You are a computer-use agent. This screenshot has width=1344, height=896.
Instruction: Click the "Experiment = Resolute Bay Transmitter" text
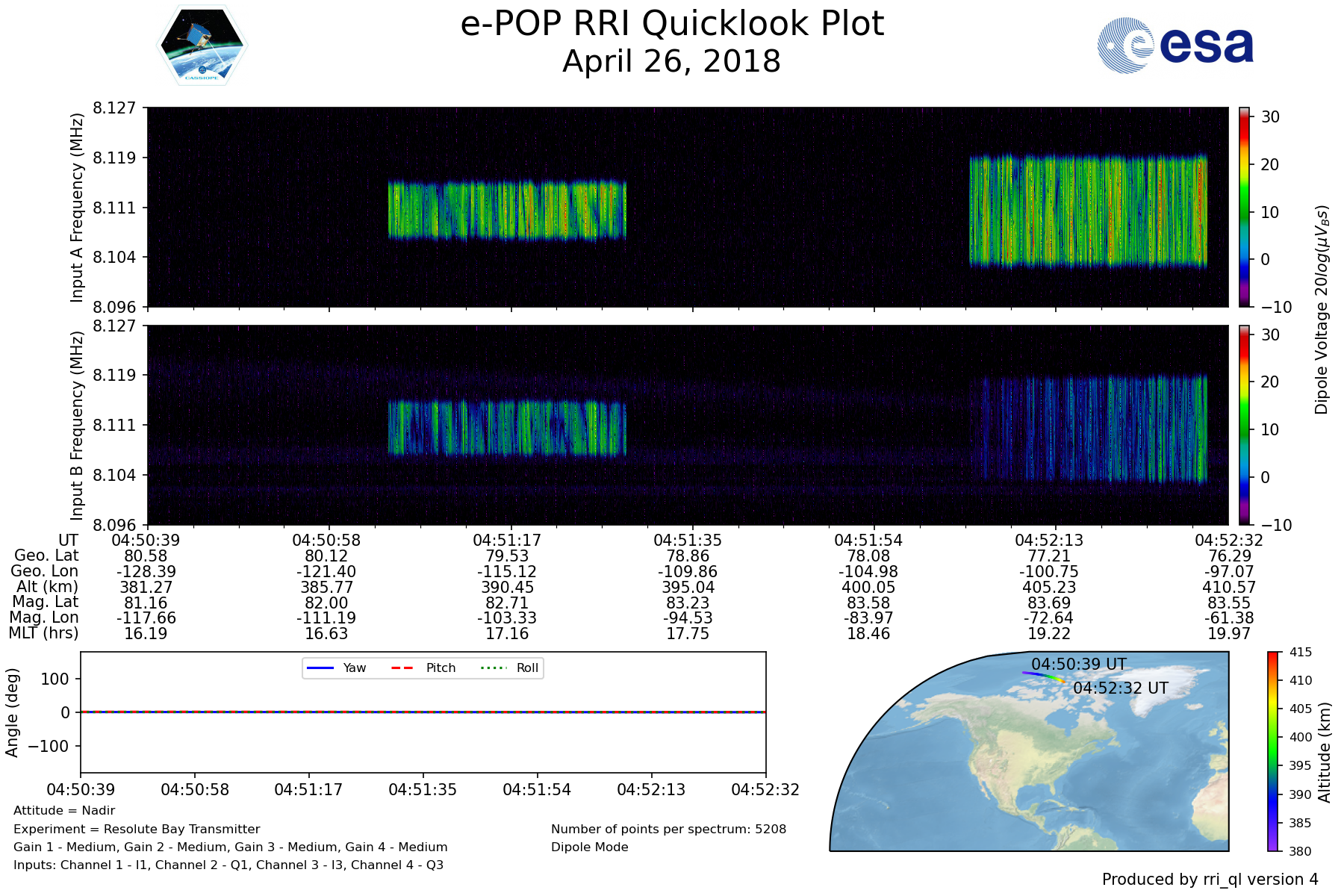[x=137, y=829]
